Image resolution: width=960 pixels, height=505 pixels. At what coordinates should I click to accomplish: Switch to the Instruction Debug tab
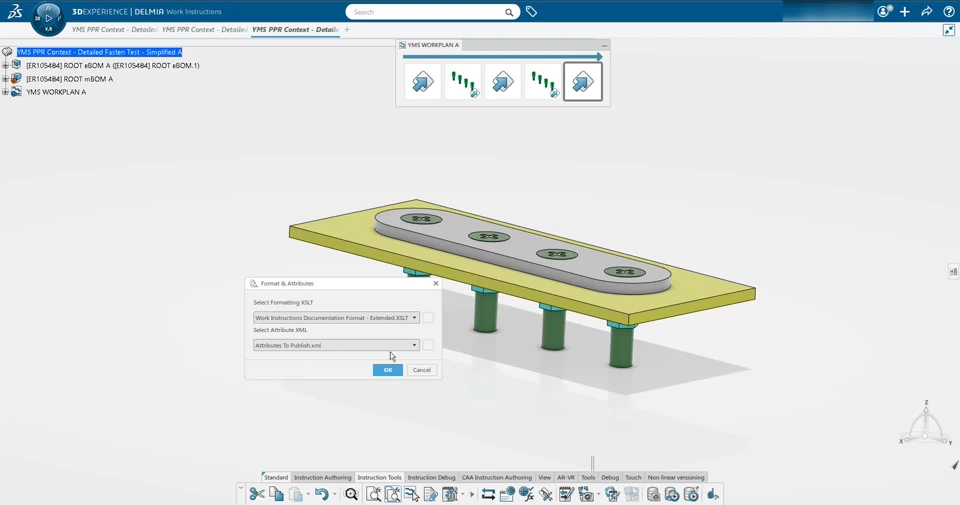pos(432,477)
